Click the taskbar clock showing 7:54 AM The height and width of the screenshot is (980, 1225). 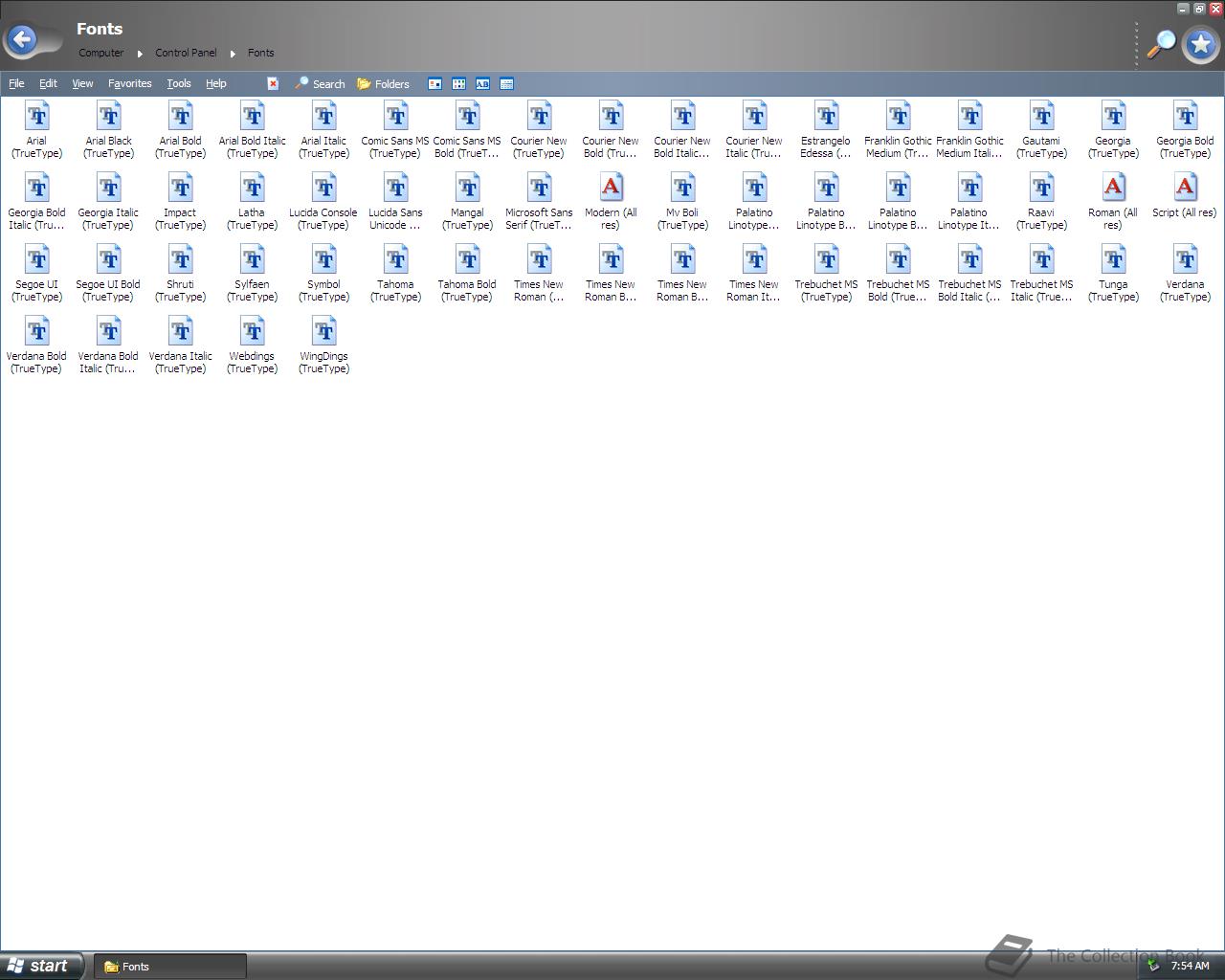pos(1190,966)
